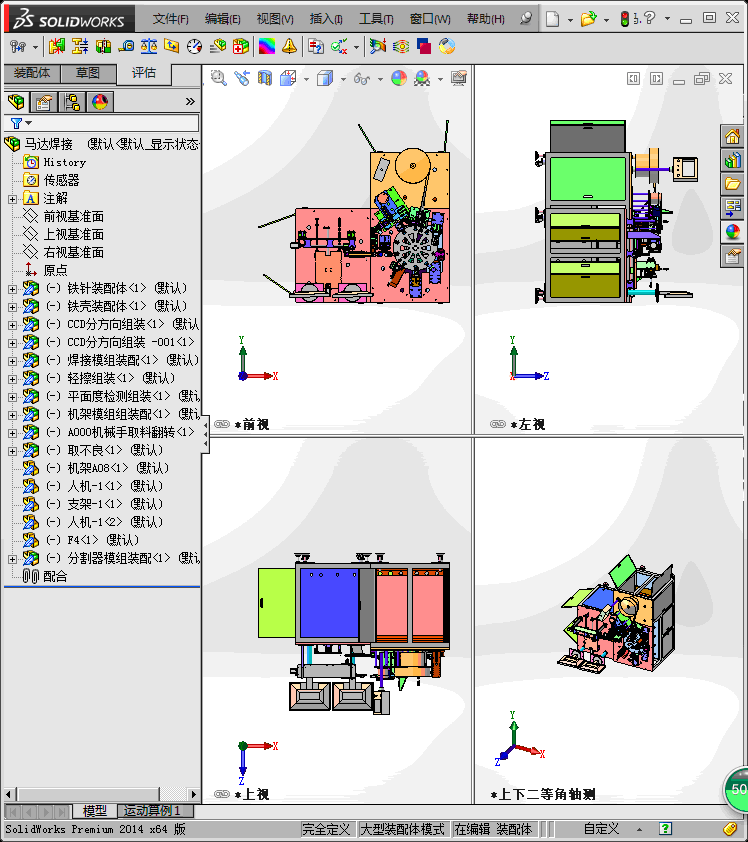Screen dimensions: 748x842
Task: Open the 工具(T) menu
Action: pyautogui.click(x=376, y=19)
